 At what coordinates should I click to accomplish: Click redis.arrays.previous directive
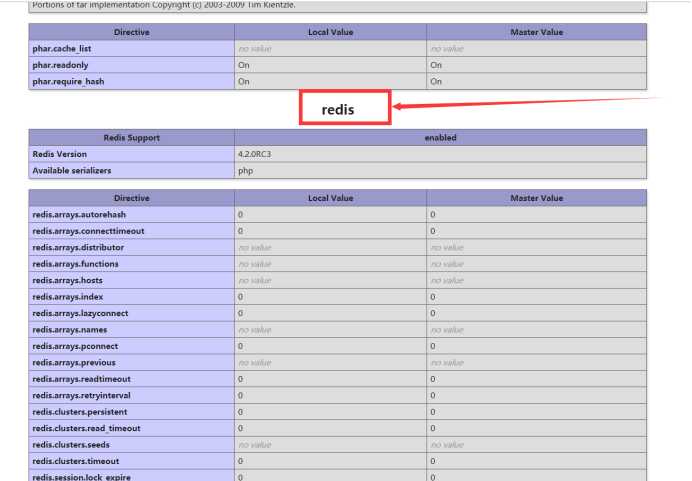pyautogui.click(x=74, y=362)
